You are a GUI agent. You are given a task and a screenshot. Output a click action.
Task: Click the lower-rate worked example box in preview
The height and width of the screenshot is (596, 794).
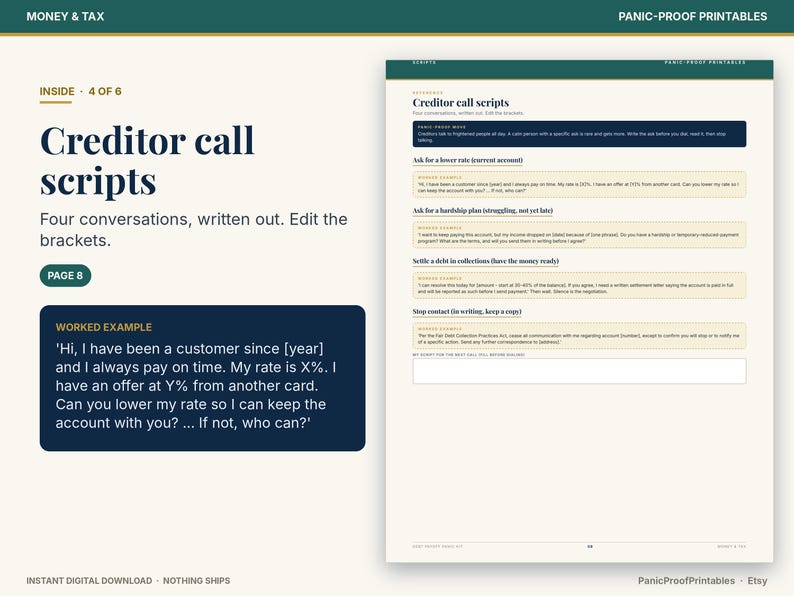579,184
